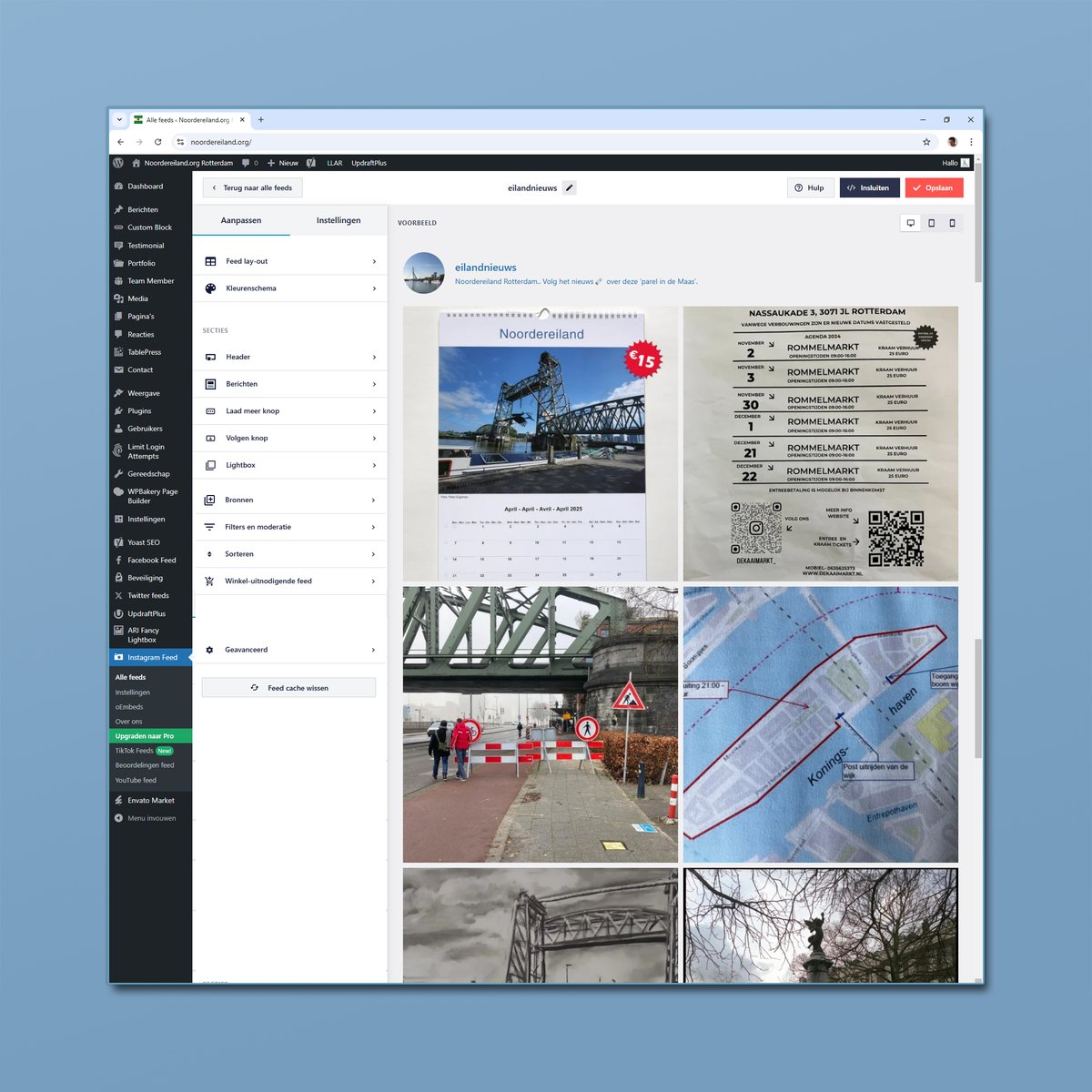Select the Kleurenschema palette icon

[x=211, y=288]
